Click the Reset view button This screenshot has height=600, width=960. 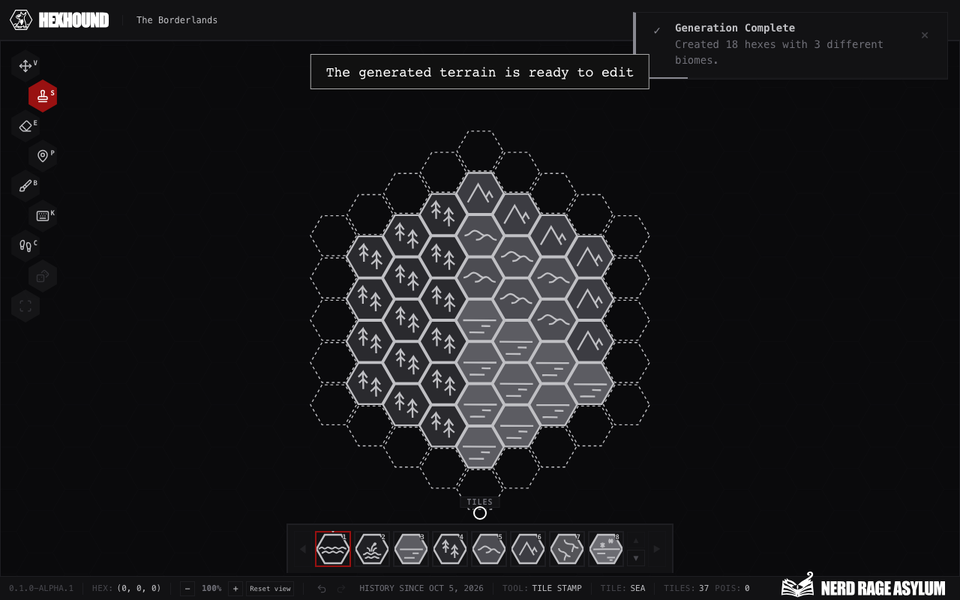pyautogui.click(x=270, y=588)
